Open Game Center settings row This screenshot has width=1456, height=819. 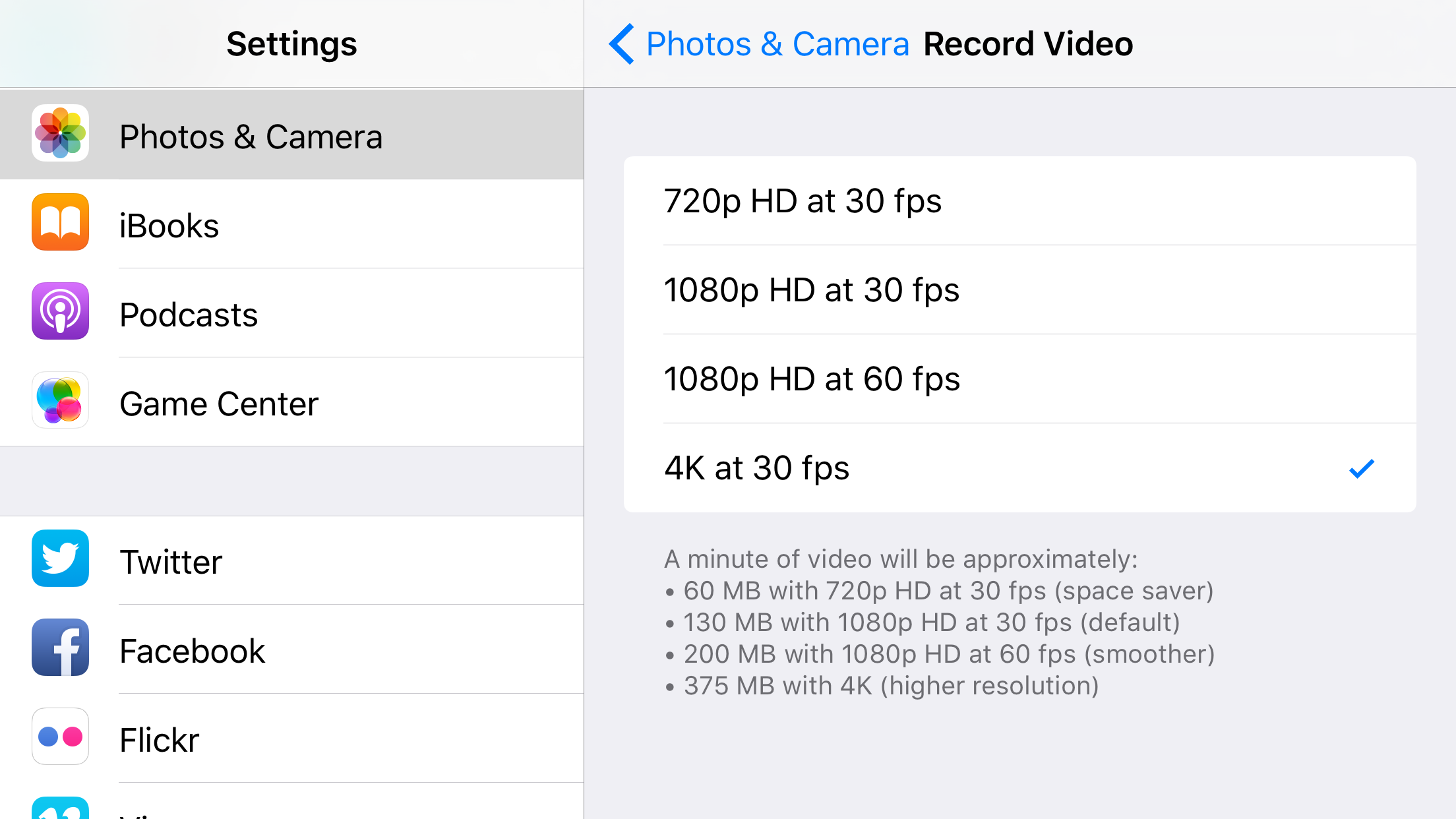[x=291, y=402]
